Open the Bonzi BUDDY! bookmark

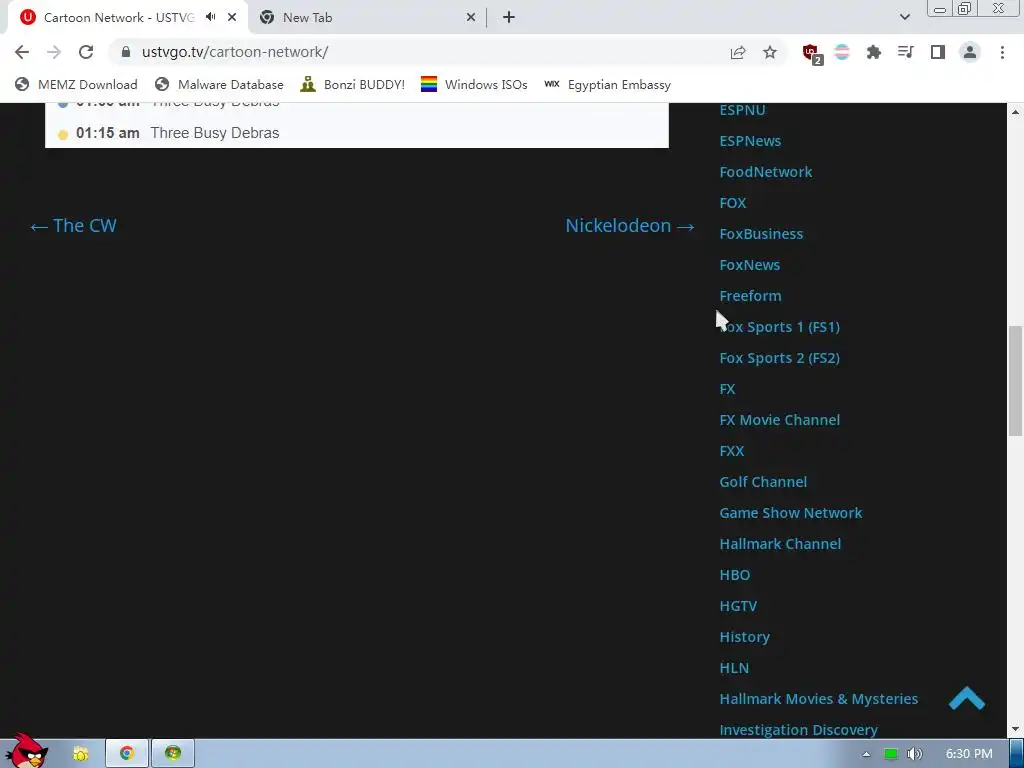[353, 84]
